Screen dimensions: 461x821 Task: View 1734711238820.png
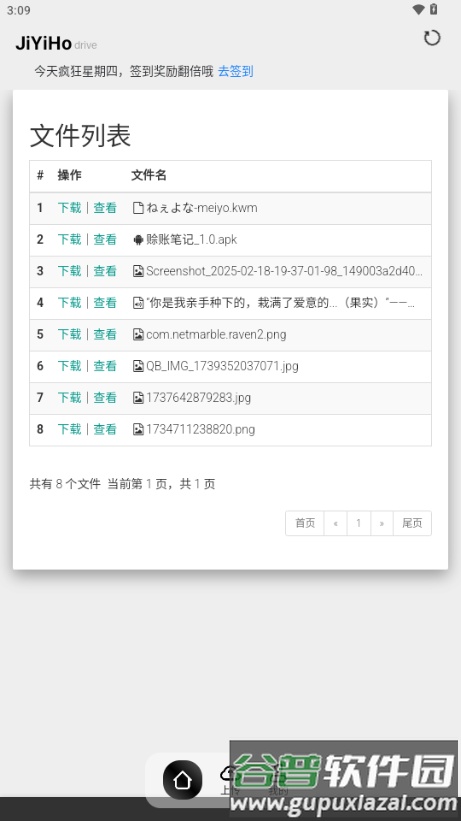105,429
